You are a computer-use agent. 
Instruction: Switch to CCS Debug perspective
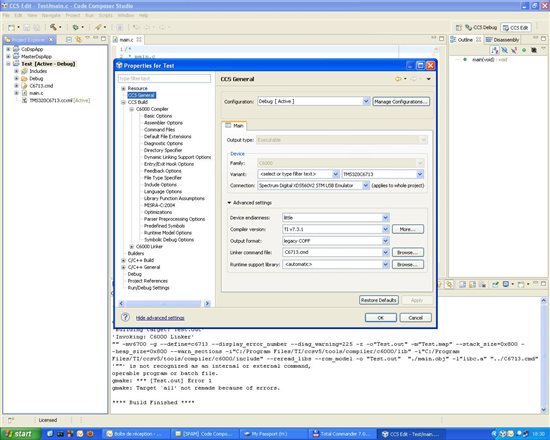point(481,27)
